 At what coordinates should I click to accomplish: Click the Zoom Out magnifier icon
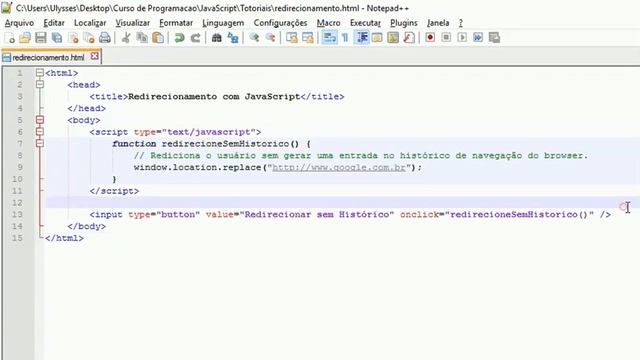pos(270,38)
